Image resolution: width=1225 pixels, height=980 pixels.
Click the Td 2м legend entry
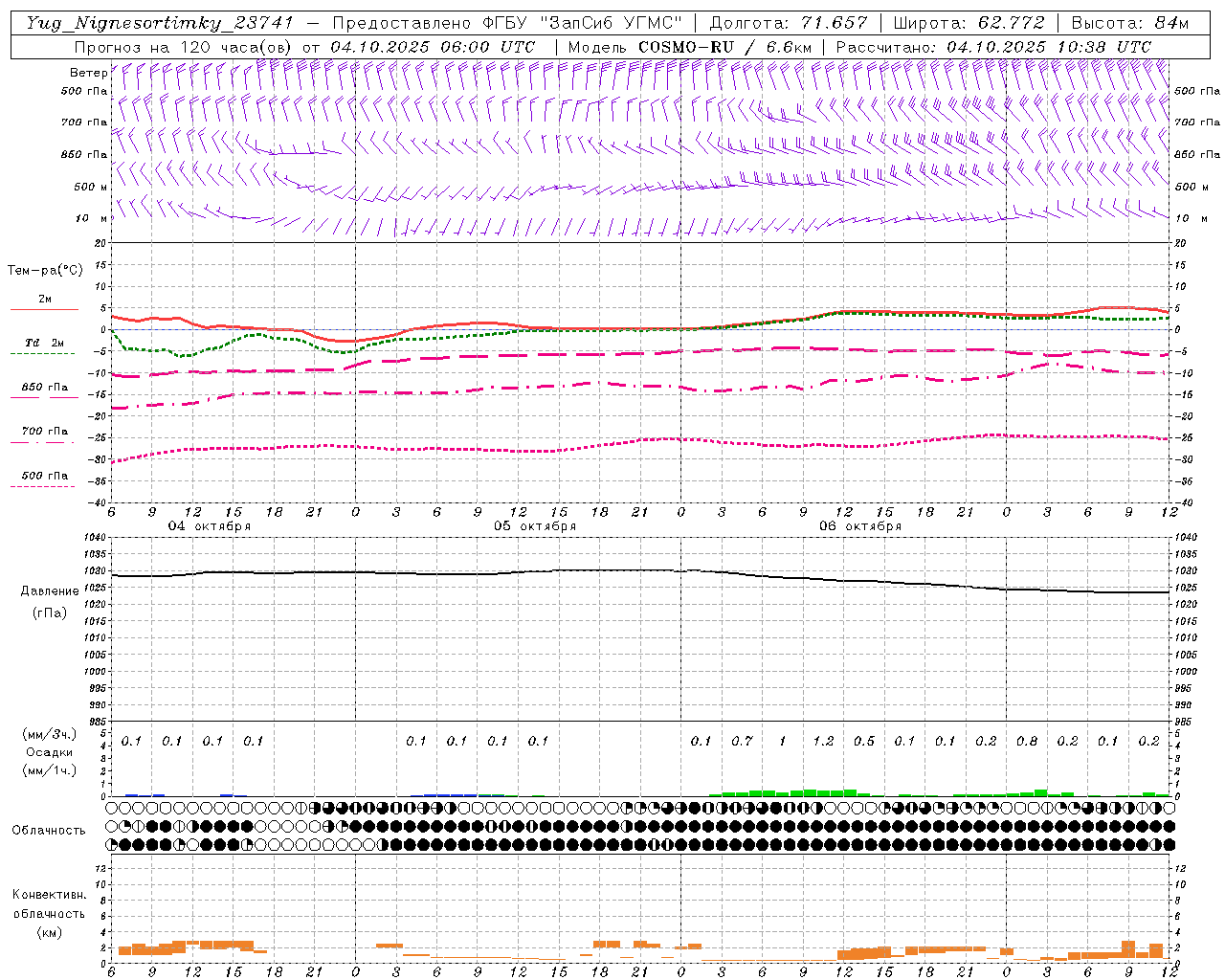point(44,343)
